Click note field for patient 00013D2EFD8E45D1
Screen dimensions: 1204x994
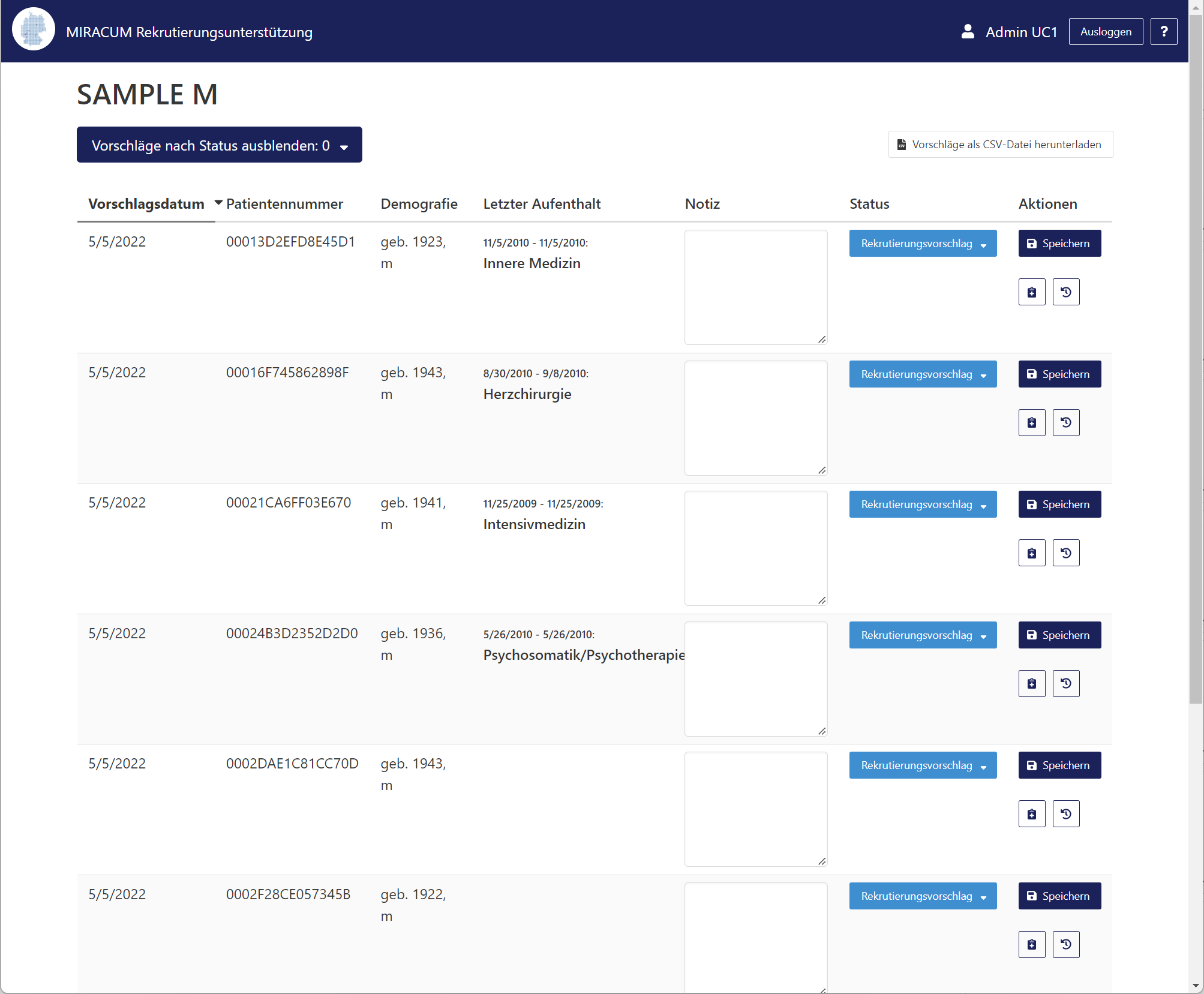coord(756,287)
